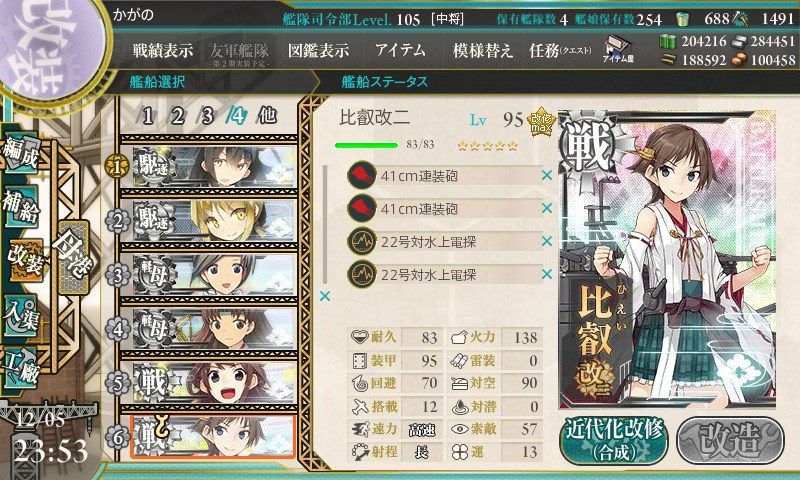Switch to fleet tab 3

point(207,116)
